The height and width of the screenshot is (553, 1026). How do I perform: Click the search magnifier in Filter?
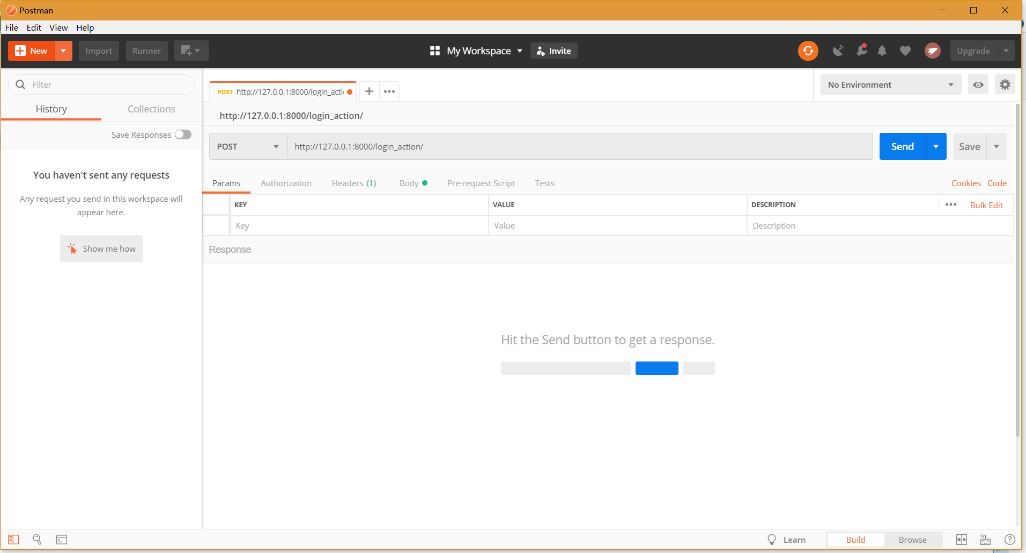20,84
